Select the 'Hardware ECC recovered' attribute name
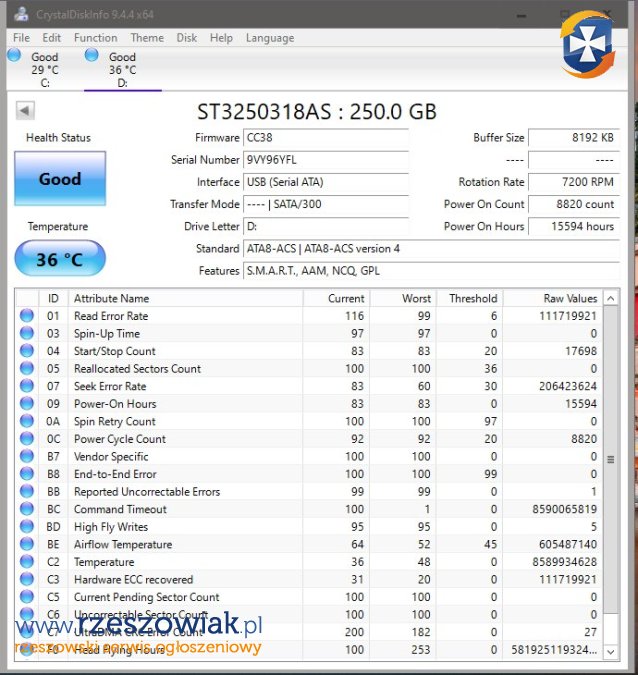Screen dimensions: 638x675 pos(133,579)
